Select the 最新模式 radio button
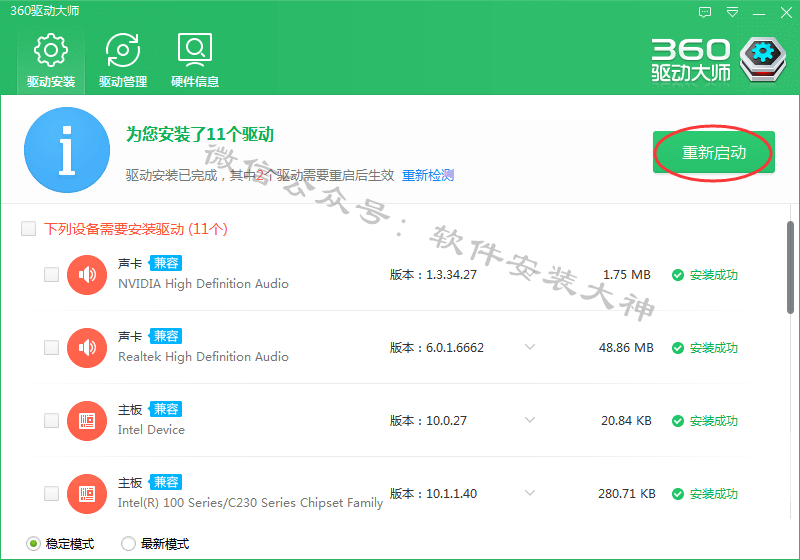This screenshot has width=800, height=560. tap(128, 544)
